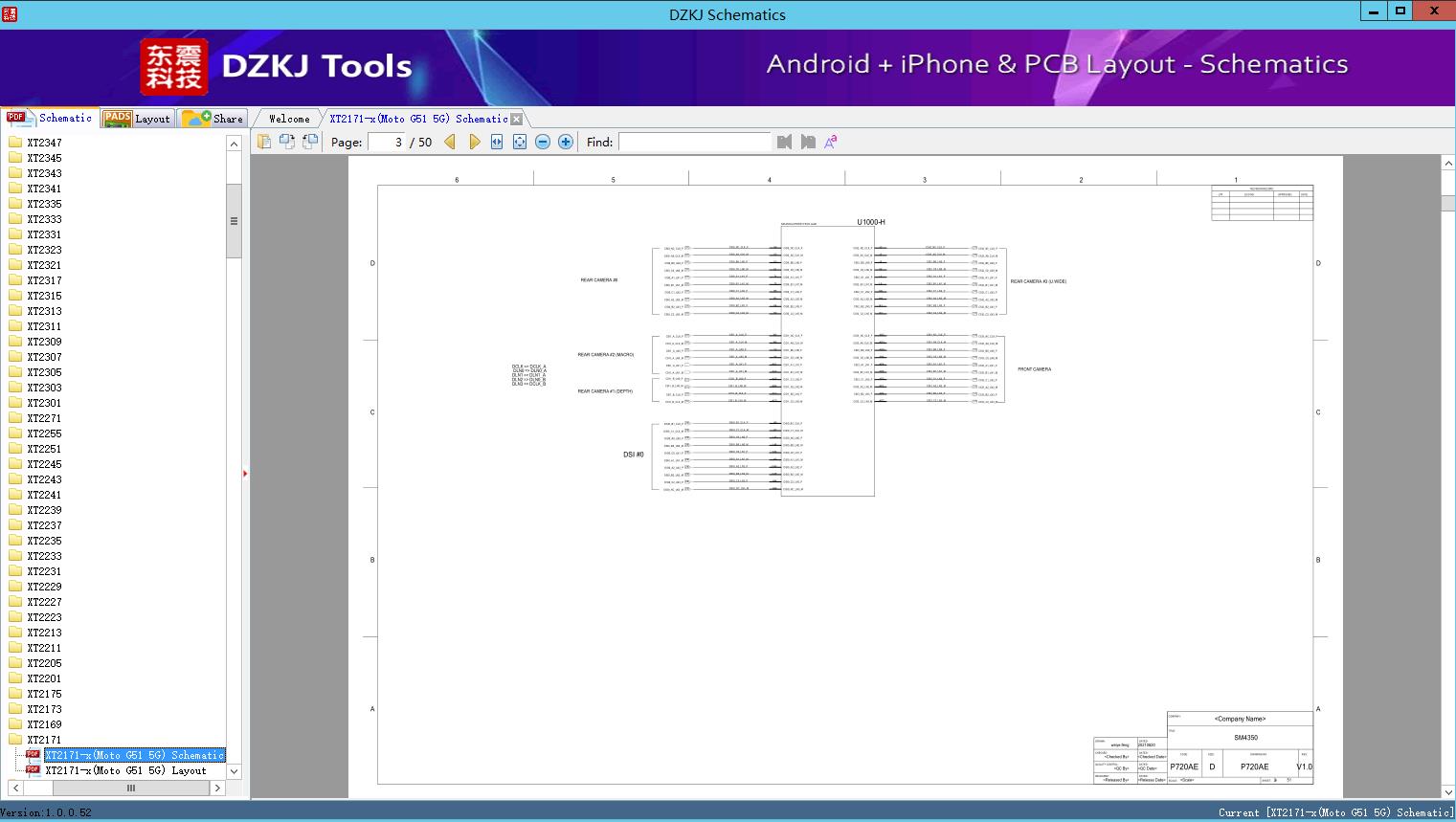This screenshot has height=822, width=1456.
Task: Open the XT2345 folder
Action: pos(44,158)
